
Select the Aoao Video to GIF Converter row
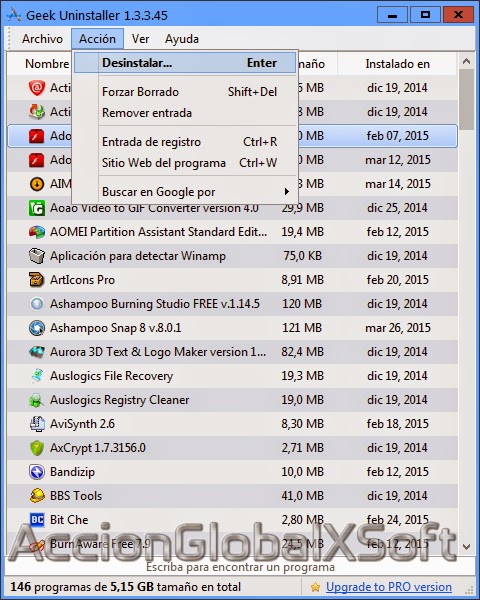point(232,208)
